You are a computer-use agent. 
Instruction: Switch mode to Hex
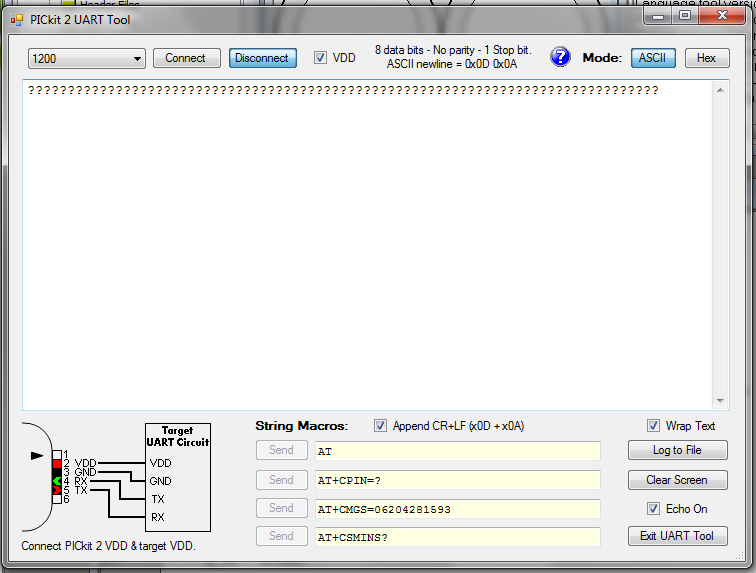[707, 58]
